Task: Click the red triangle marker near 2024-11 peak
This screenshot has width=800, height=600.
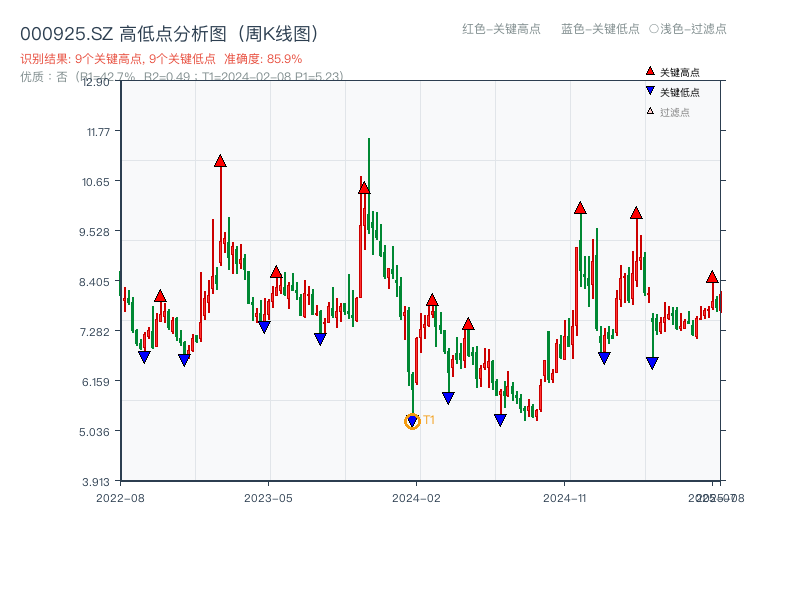Action: (579, 208)
